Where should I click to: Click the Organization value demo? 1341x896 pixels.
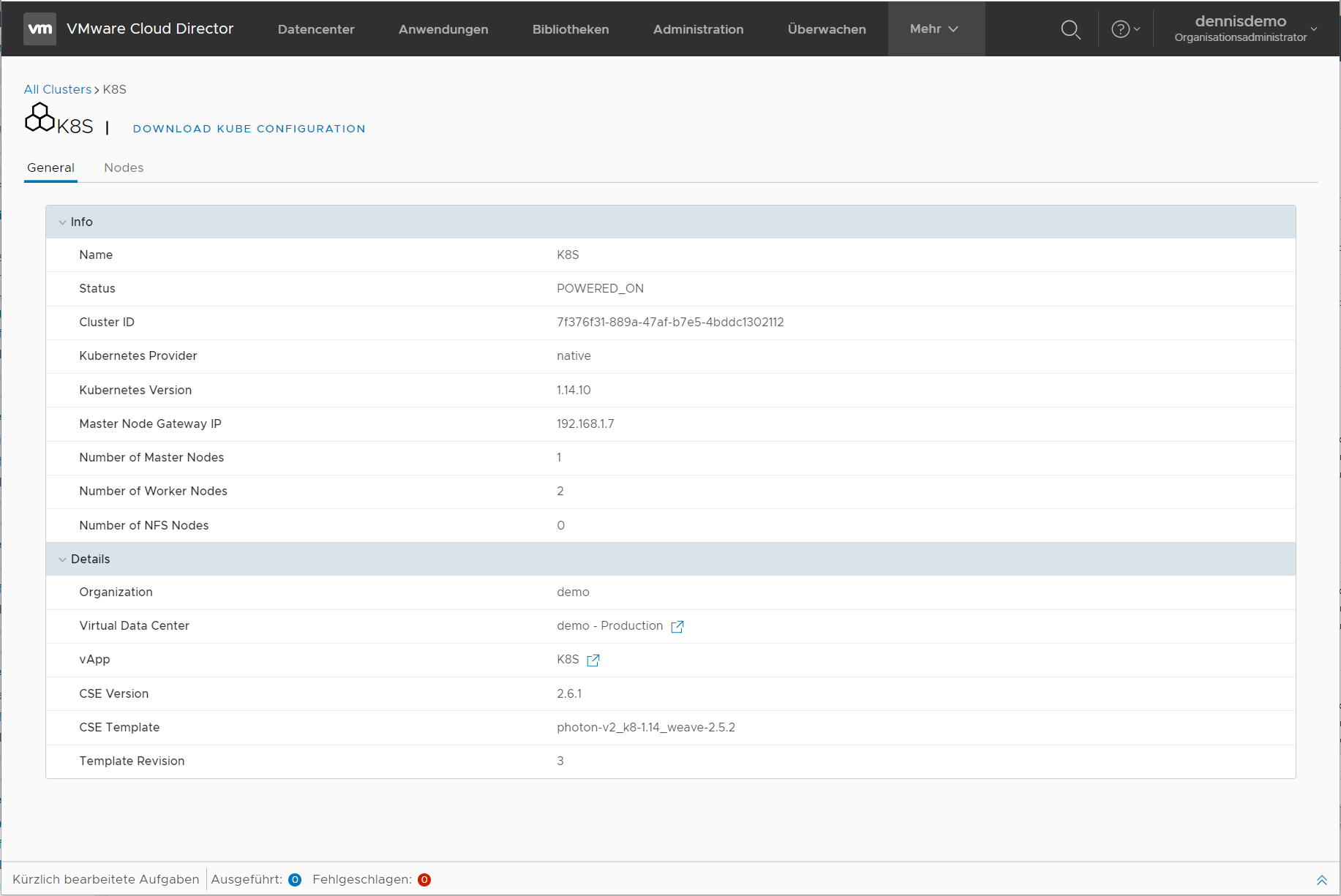coord(573,592)
